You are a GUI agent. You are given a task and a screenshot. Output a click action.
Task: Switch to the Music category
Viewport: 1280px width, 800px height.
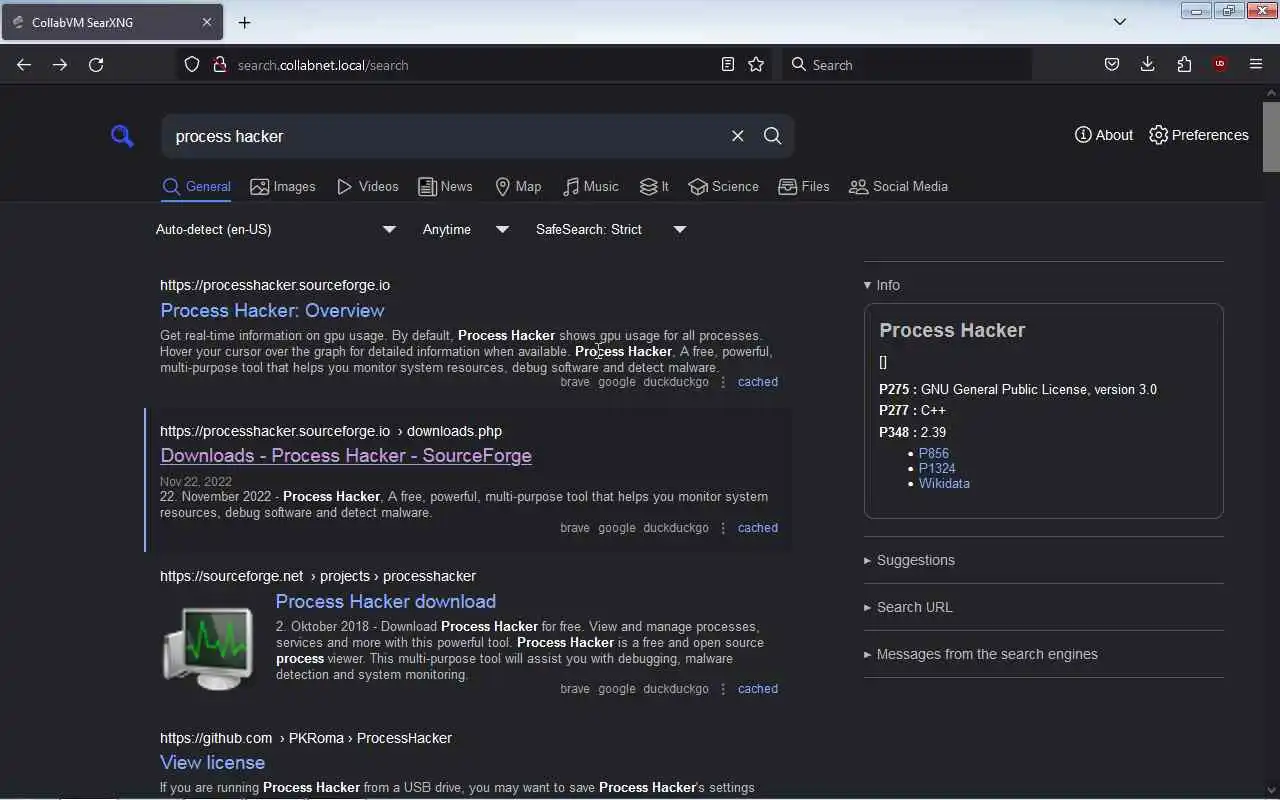[591, 187]
